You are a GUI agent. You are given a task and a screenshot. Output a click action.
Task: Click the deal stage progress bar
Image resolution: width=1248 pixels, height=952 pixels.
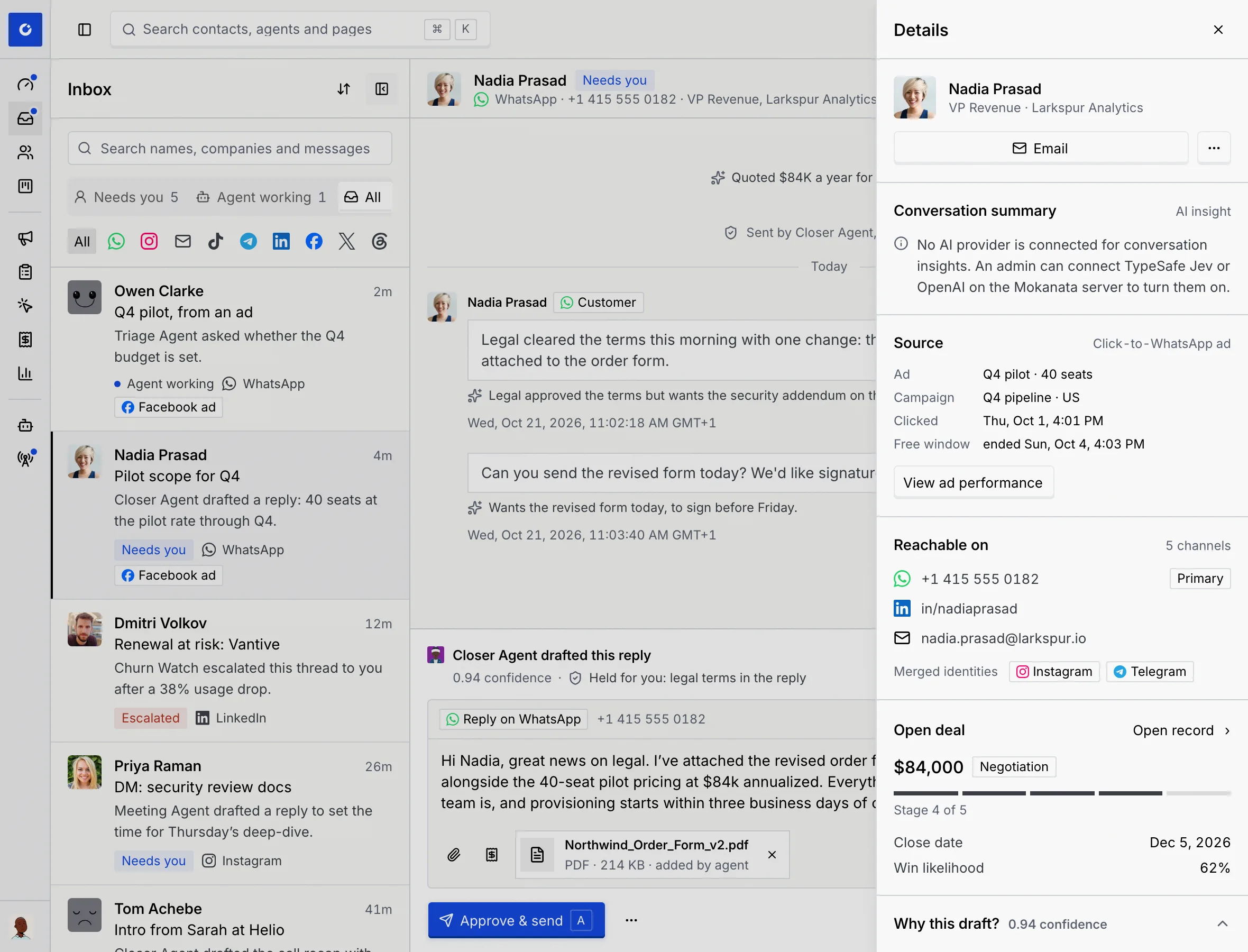pos(1062,793)
